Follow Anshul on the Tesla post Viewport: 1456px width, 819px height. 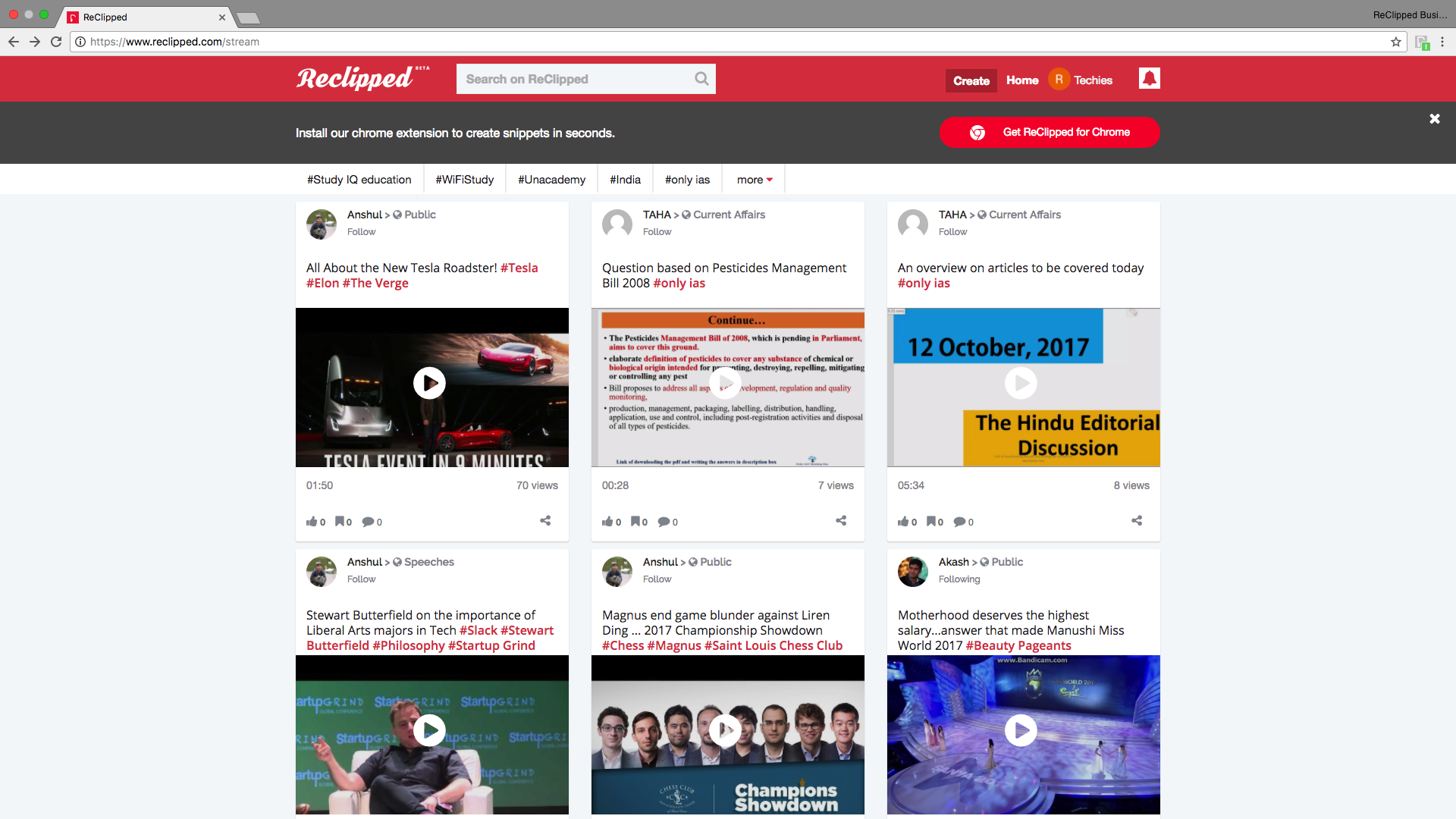coord(361,232)
